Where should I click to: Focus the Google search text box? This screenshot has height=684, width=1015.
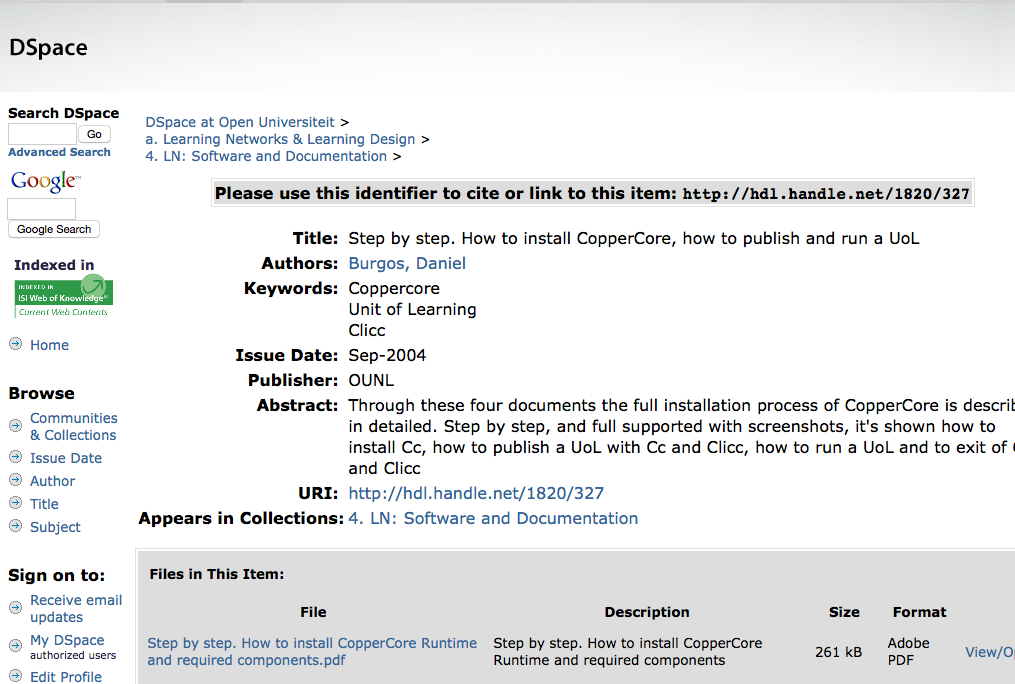click(41, 209)
